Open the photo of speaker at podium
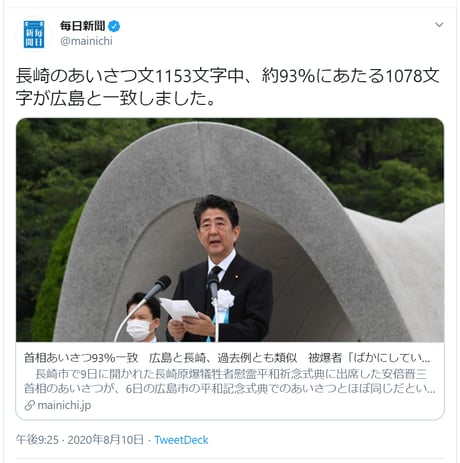The image size is (460, 463). tap(230, 230)
